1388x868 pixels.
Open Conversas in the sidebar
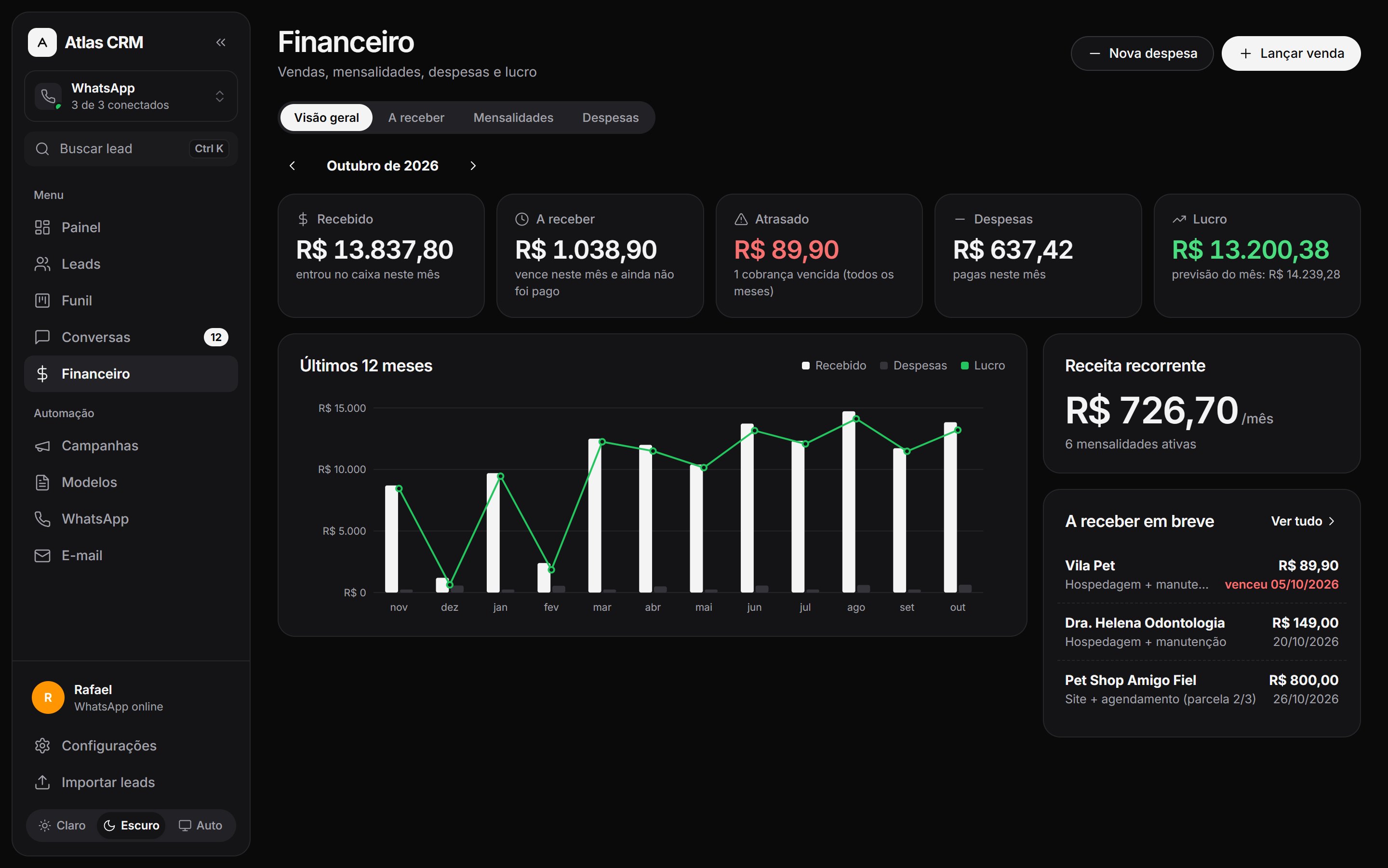(x=131, y=337)
